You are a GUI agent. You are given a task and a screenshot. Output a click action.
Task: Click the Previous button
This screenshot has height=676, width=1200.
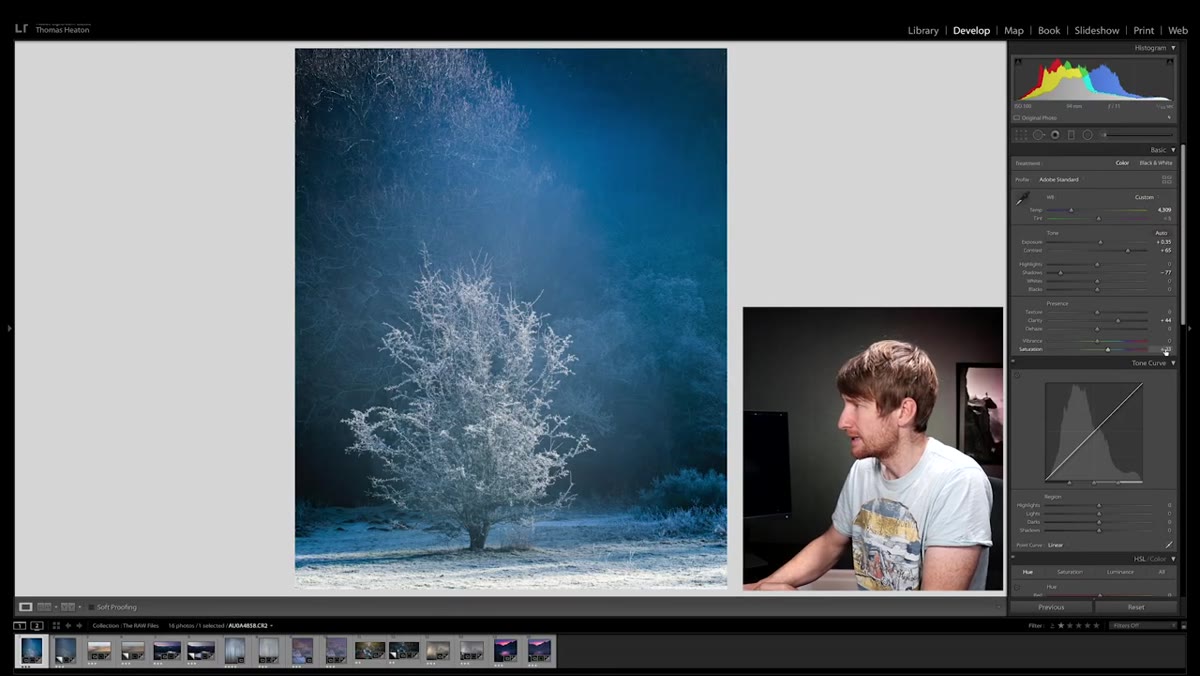(x=1051, y=607)
